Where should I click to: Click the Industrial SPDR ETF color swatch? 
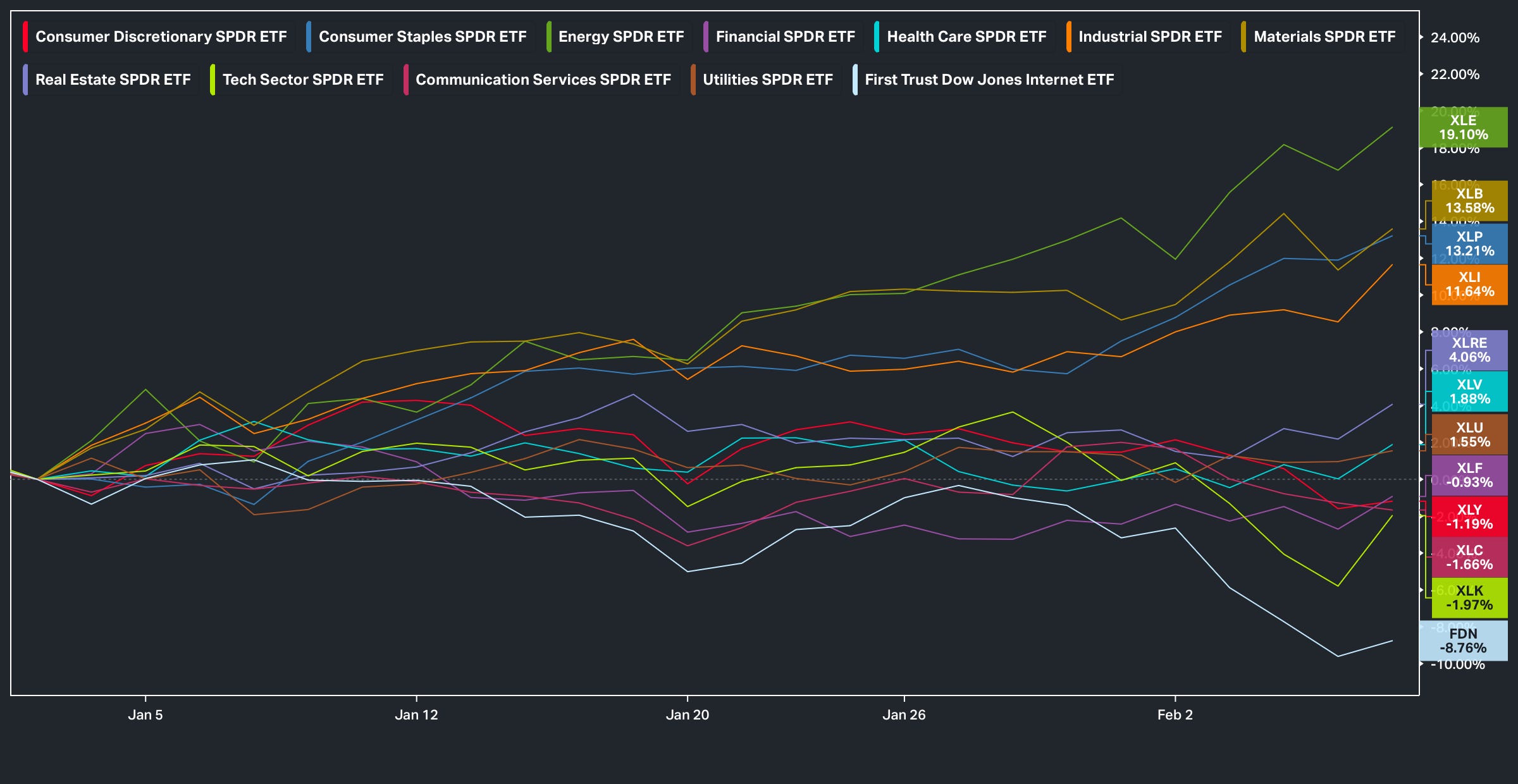1069,37
